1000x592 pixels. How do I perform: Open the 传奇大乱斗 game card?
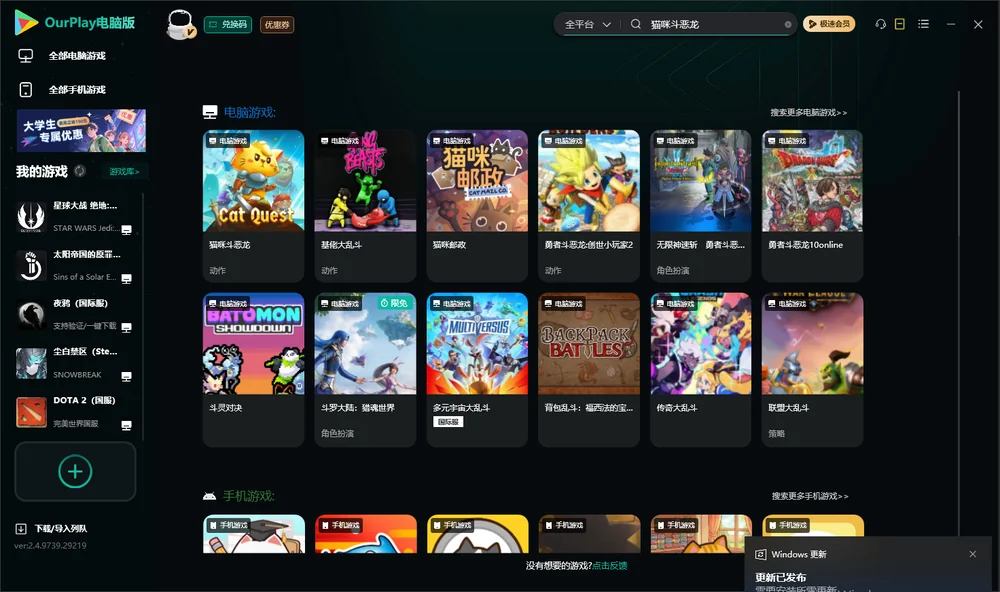(x=701, y=369)
